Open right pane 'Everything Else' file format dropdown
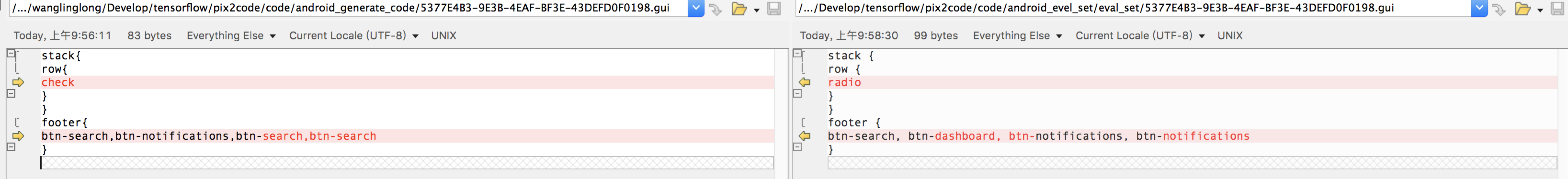 click(x=1018, y=36)
